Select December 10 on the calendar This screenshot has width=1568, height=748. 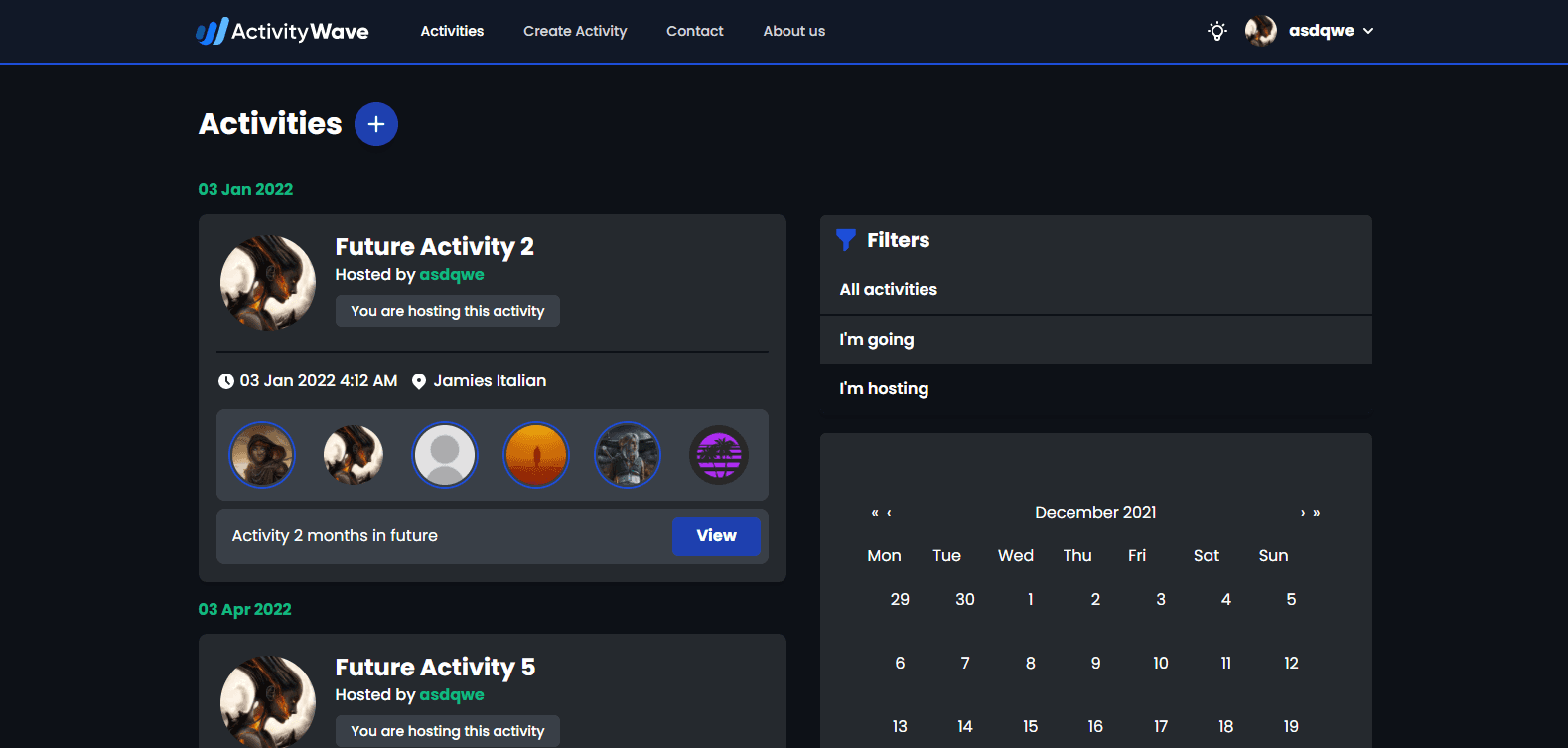pos(1160,663)
